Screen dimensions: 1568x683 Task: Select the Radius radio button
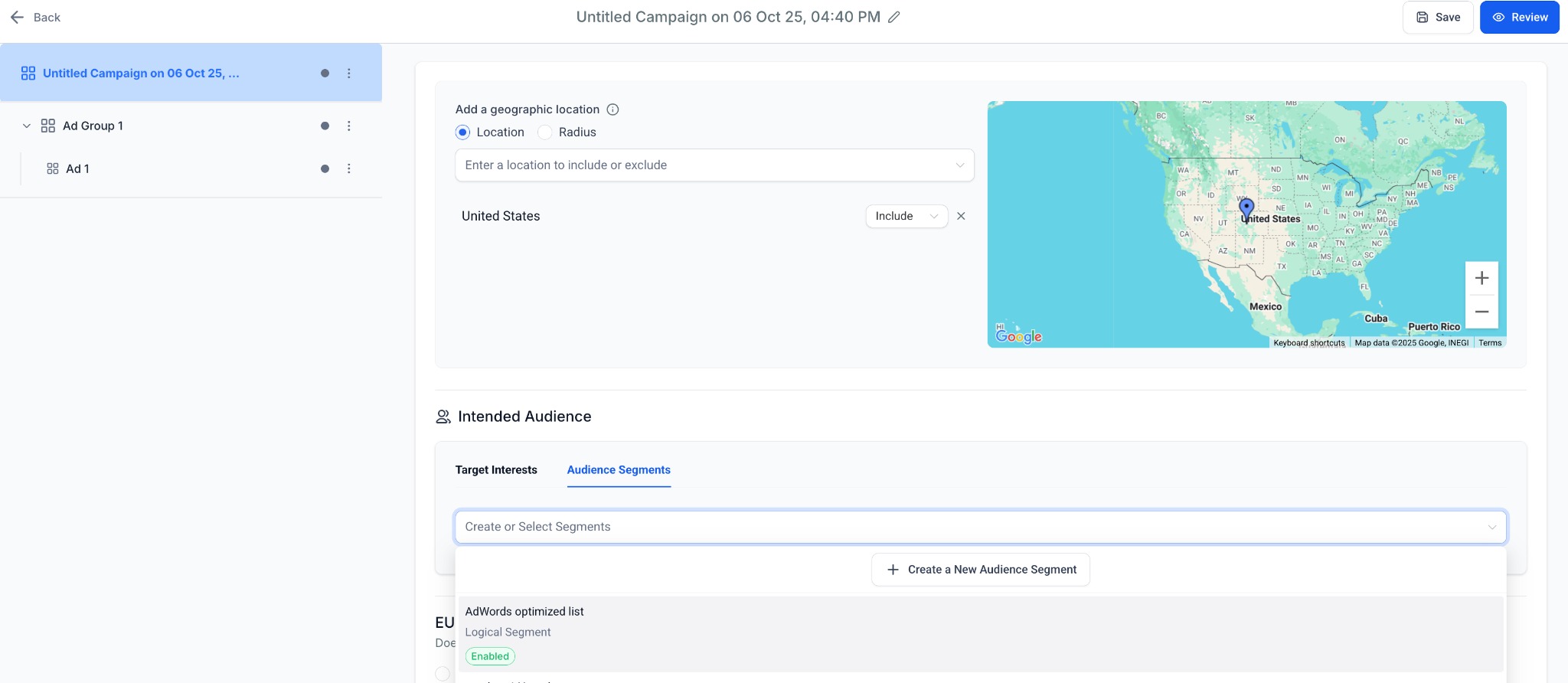click(544, 132)
